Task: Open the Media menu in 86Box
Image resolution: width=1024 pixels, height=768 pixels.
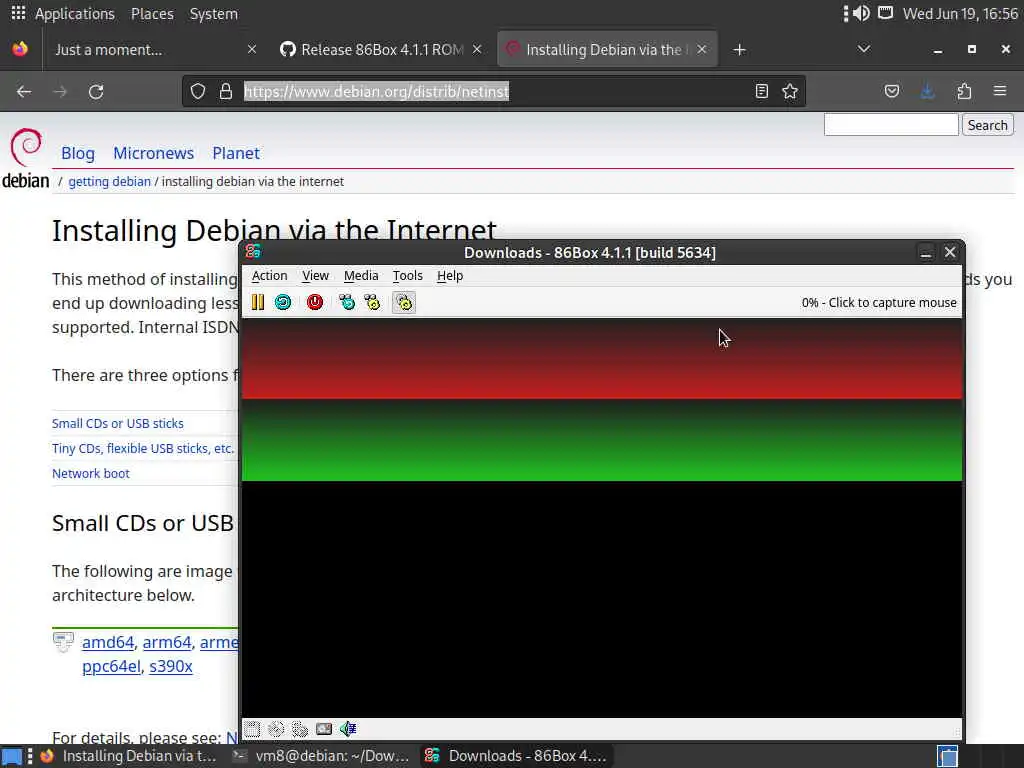Action: [361, 276]
